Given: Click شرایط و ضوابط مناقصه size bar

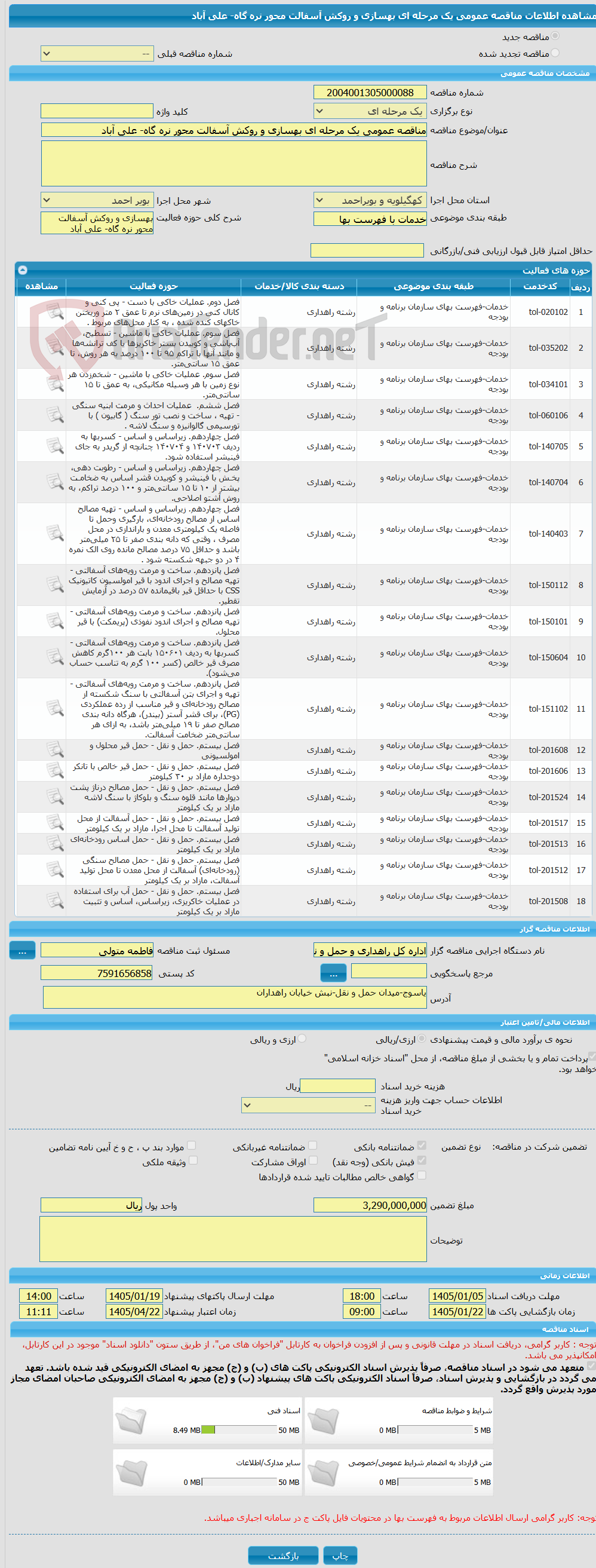Looking at the screenshot, I should [435, 1430].
